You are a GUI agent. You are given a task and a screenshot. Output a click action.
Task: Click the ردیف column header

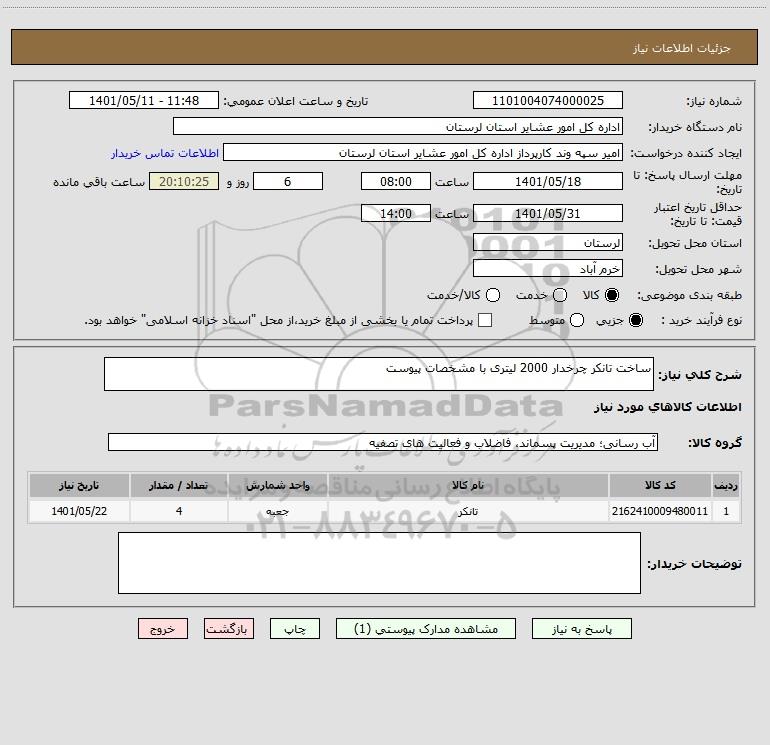(x=726, y=485)
